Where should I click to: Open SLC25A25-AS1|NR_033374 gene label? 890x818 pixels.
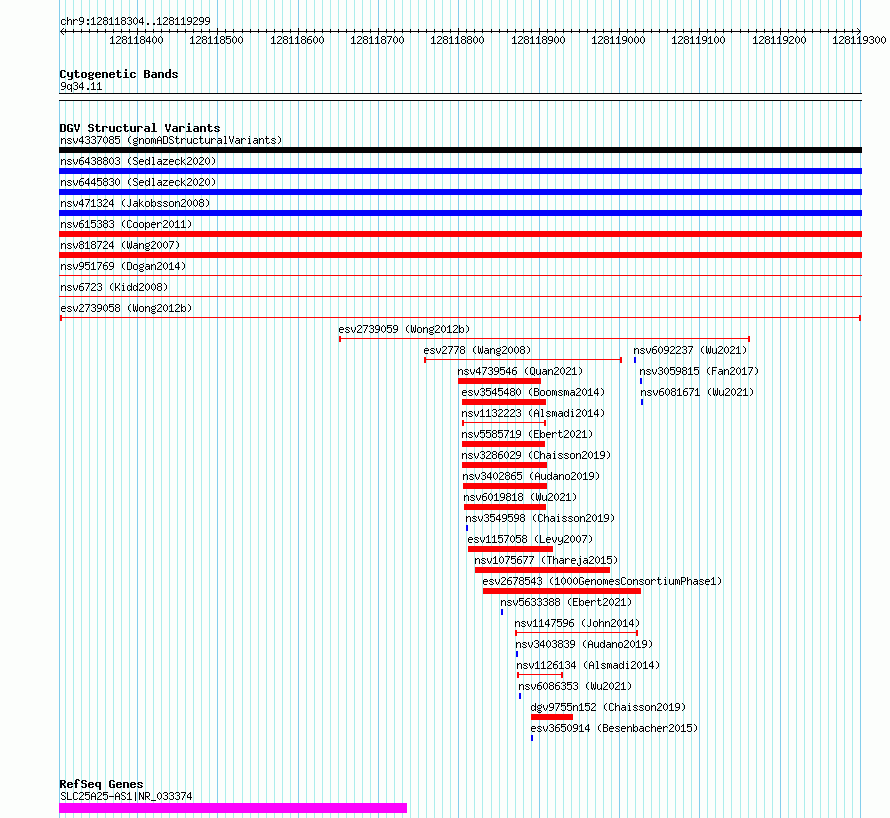click(126, 796)
